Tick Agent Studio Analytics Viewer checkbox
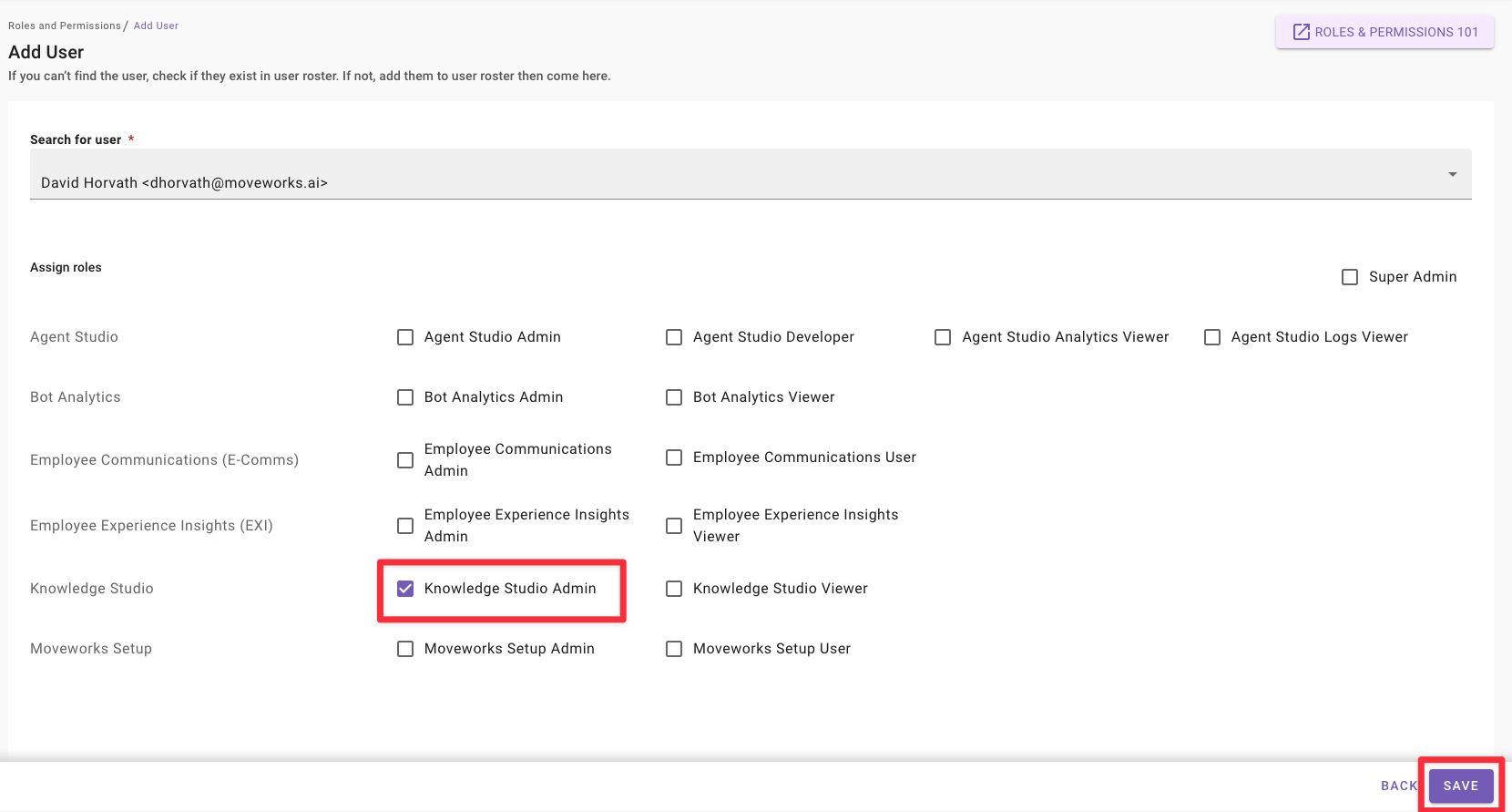This screenshot has height=812, width=1512. pos(943,337)
